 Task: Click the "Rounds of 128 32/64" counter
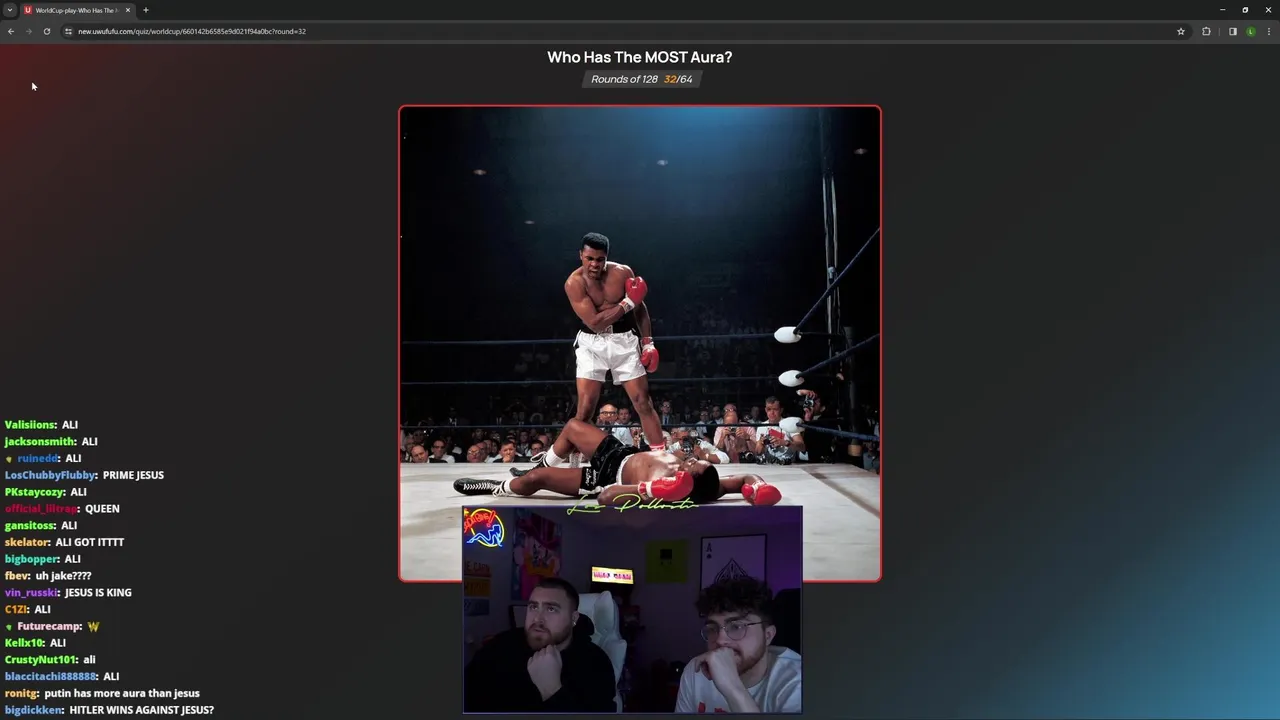click(641, 79)
